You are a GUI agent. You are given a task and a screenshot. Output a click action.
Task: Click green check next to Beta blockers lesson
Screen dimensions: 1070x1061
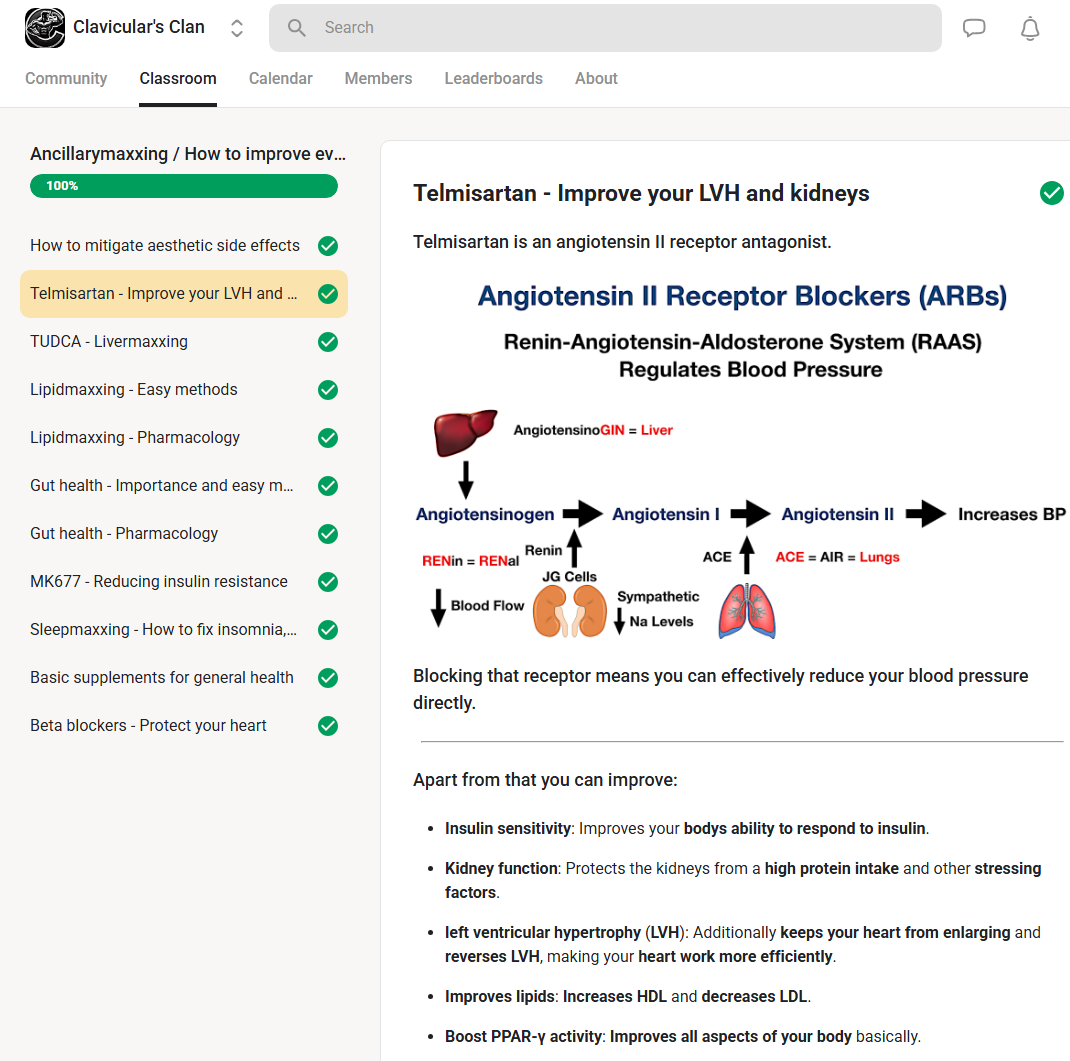point(328,726)
